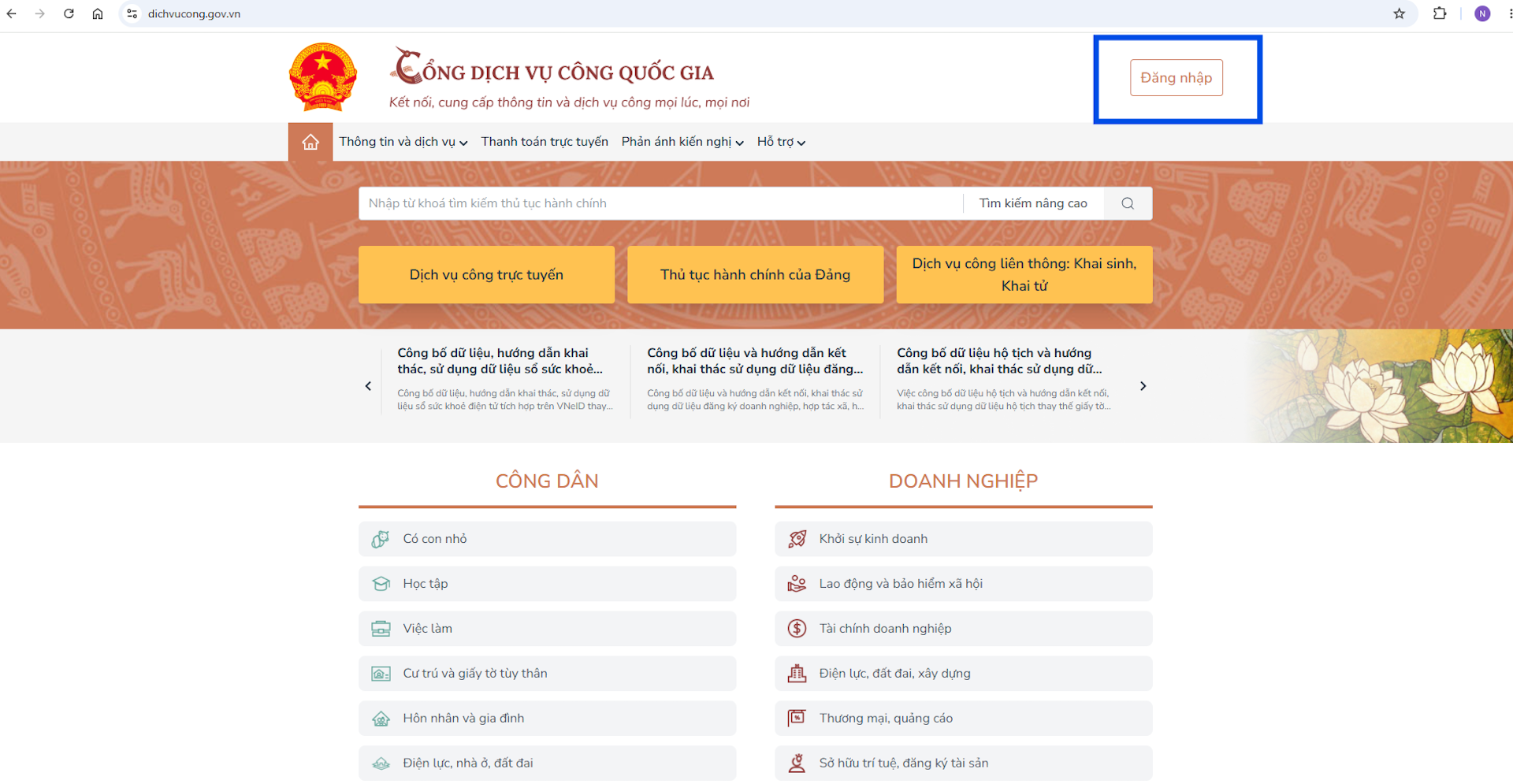Viewport: 1513px width, 784px height.
Task: Select Sở hữu trí tuệ, đăng ký tài sản
Action: pos(963,763)
